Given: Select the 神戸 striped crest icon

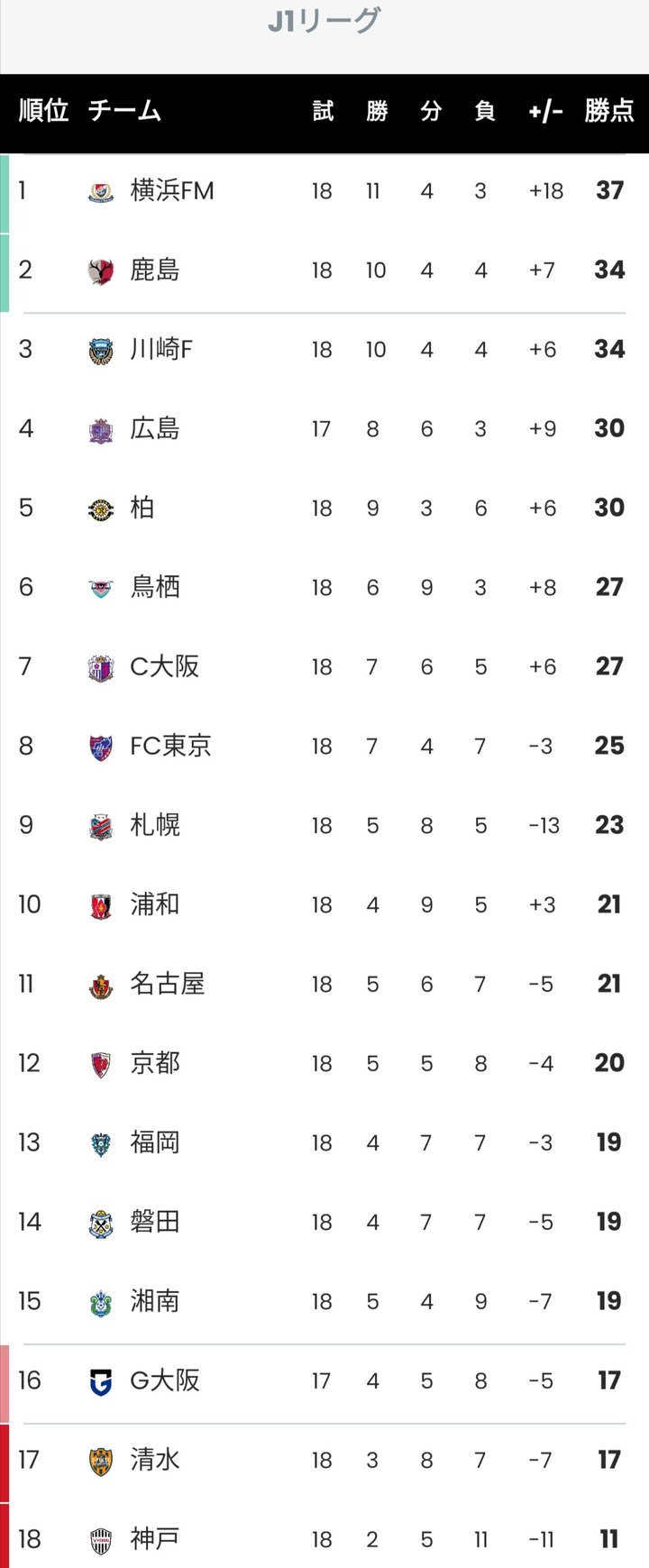Looking at the screenshot, I should coord(101,1540).
